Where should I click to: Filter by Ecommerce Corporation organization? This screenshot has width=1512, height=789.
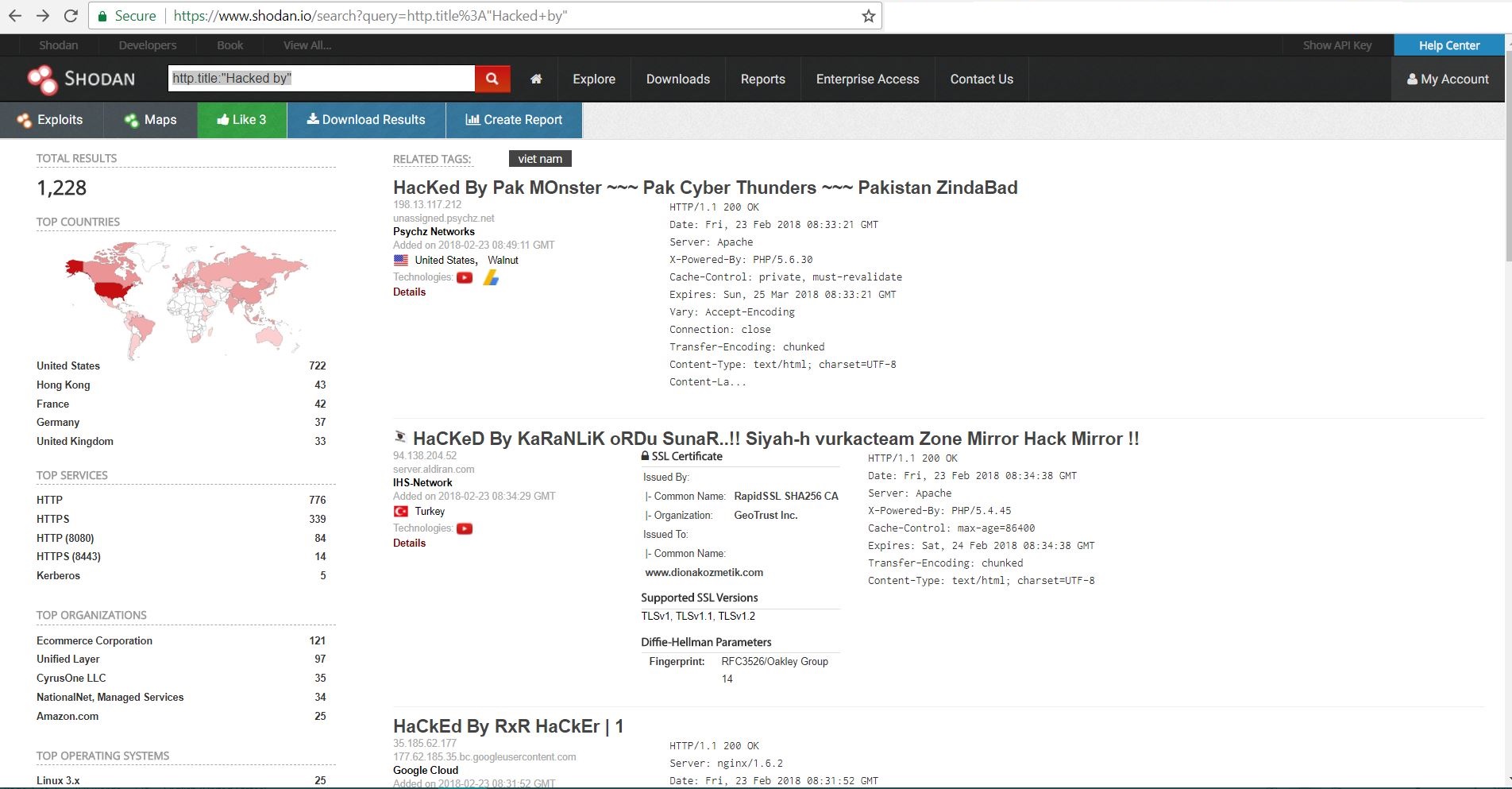(94, 640)
